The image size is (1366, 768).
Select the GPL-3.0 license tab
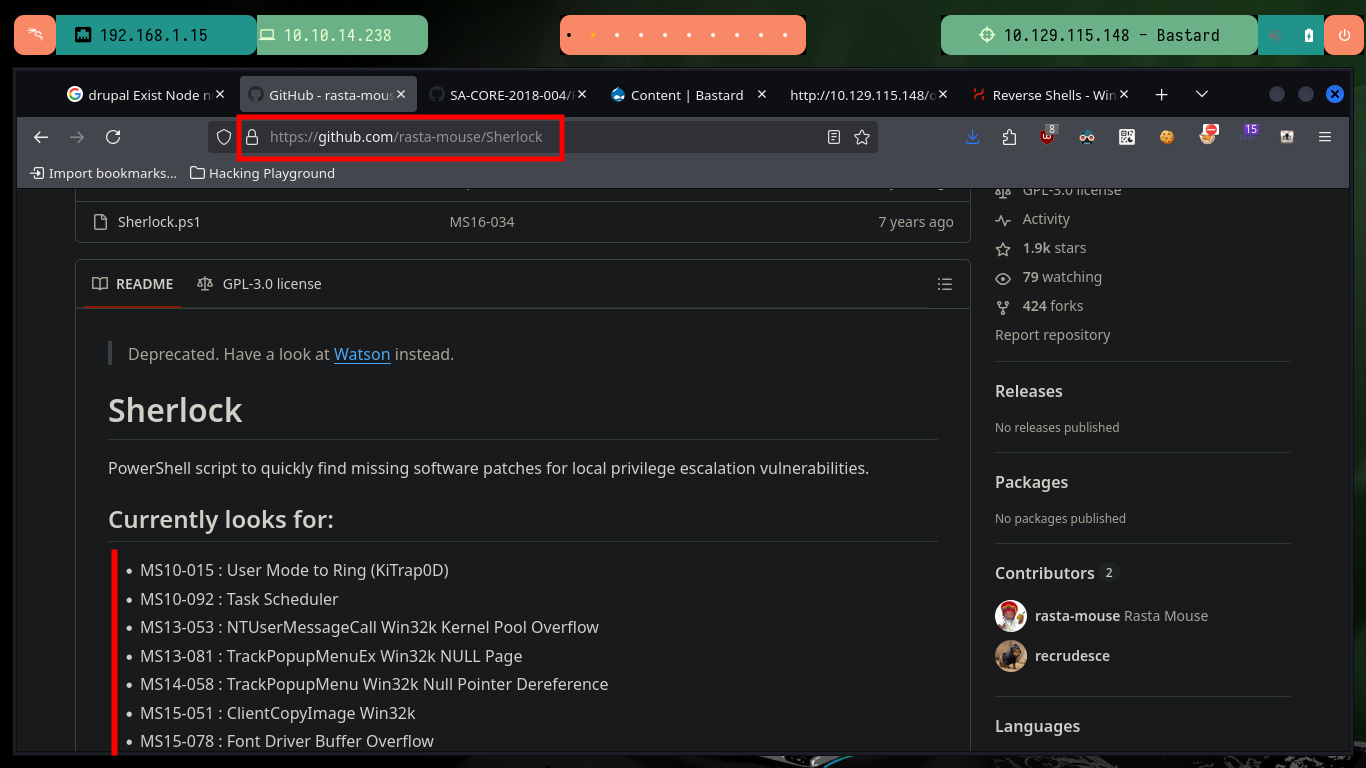coord(259,284)
